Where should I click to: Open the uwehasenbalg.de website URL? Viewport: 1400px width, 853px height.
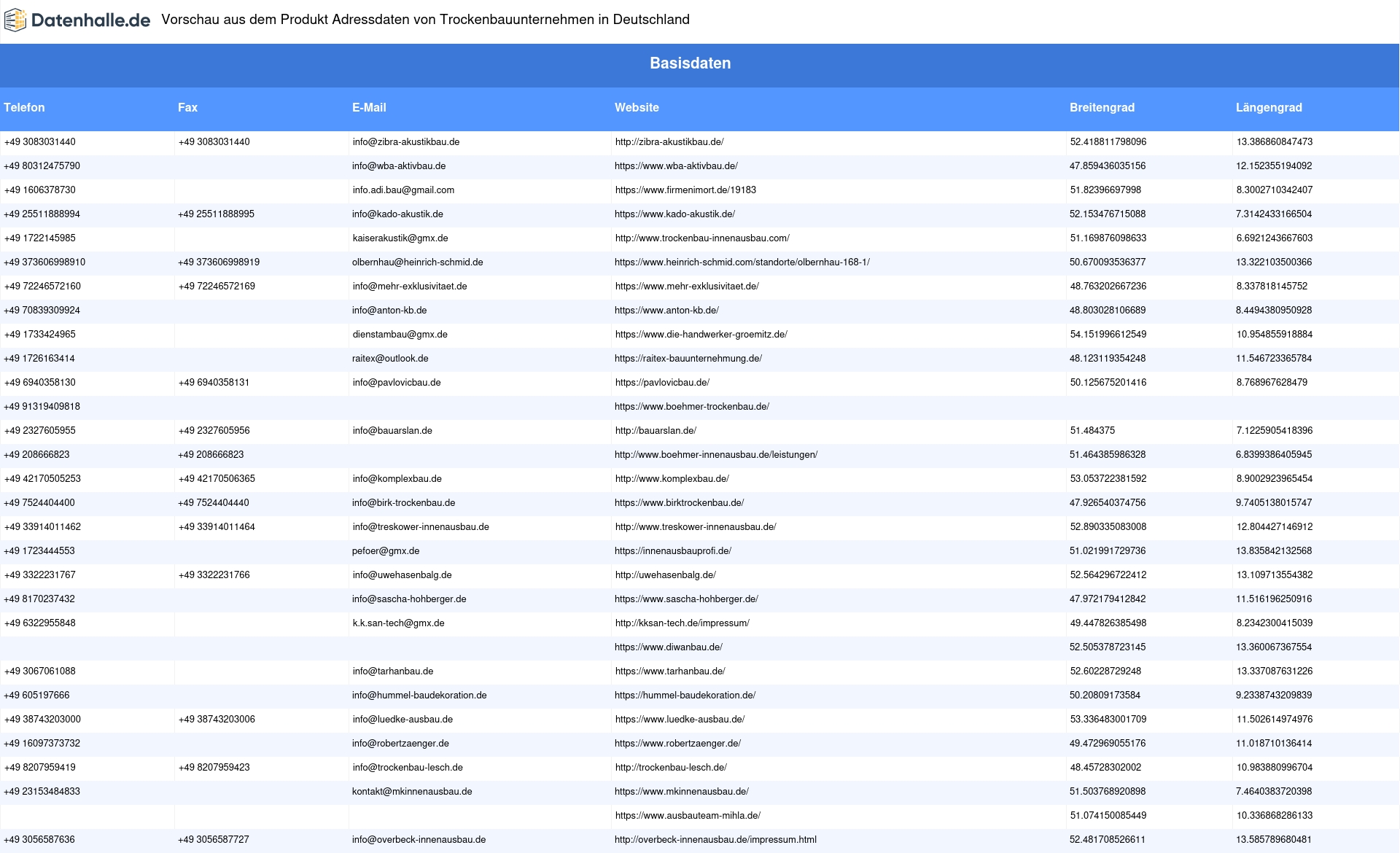[x=666, y=575]
